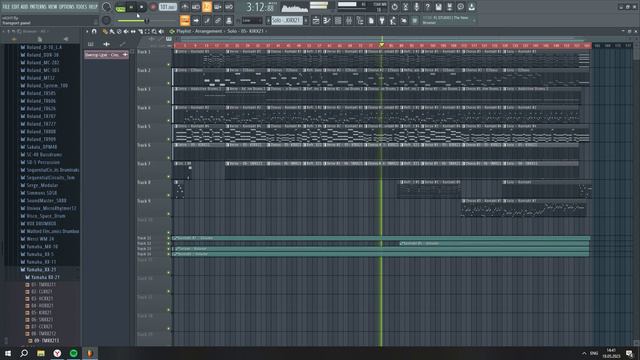Open the Piano roll icon
The height and width of the screenshot is (360, 640).
click(x=327, y=20)
